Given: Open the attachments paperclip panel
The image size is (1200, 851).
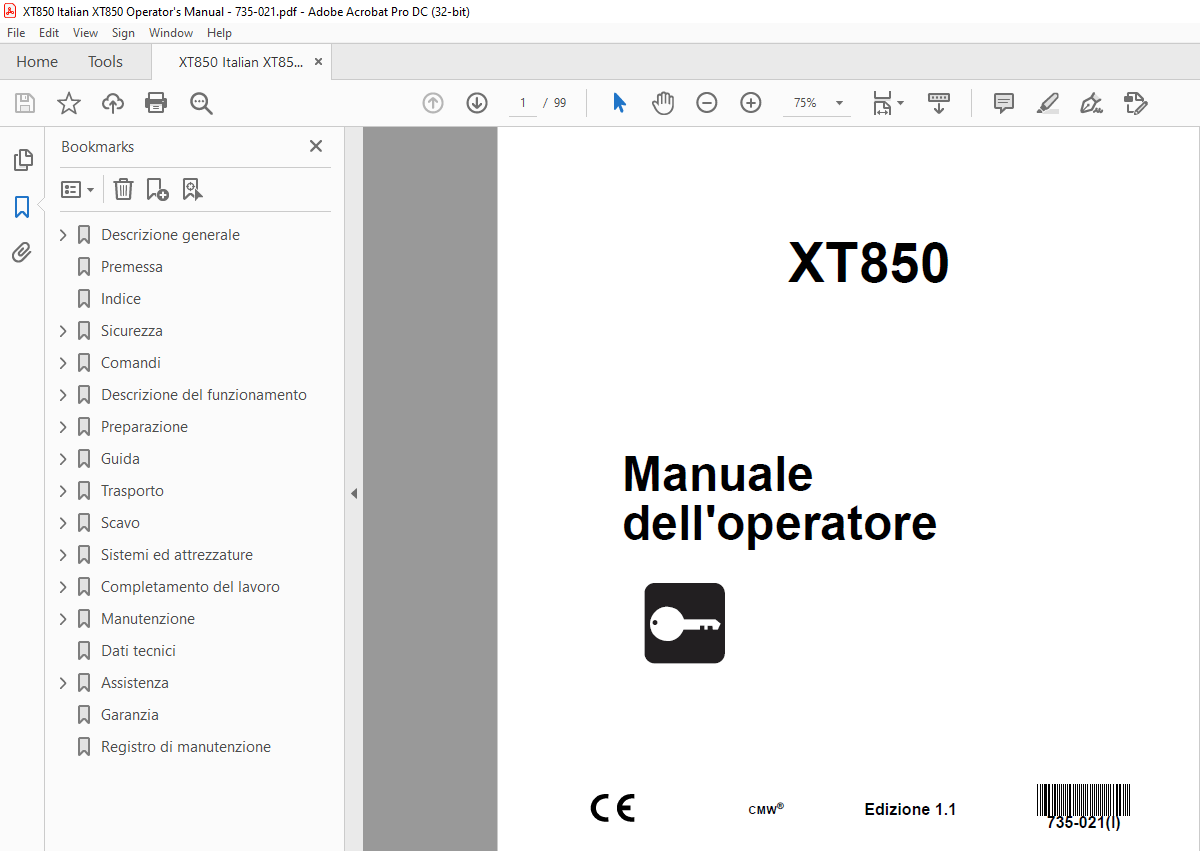Looking at the screenshot, I should pos(22,253).
